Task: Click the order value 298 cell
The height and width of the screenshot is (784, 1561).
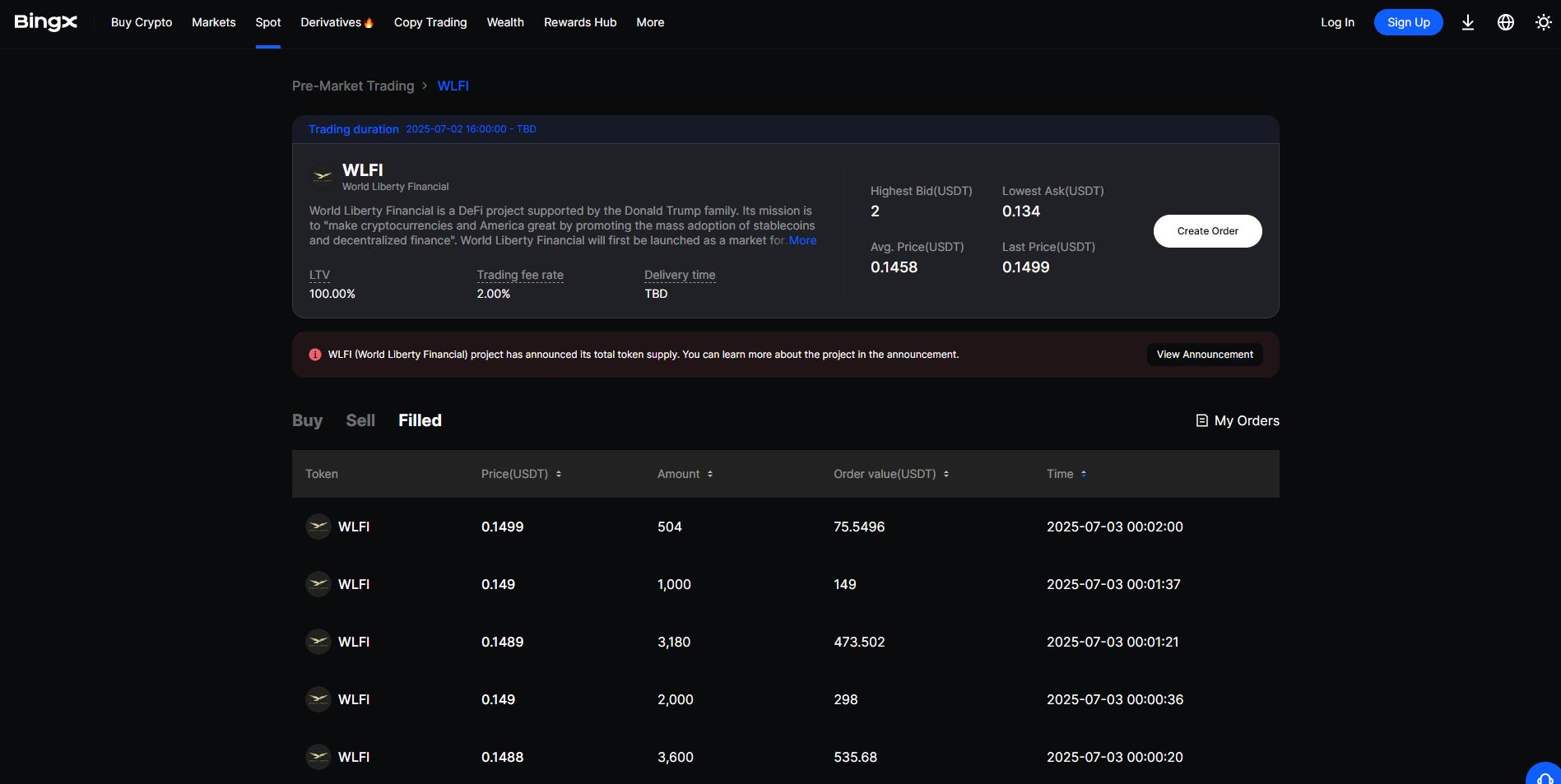Action: [x=846, y=699]
